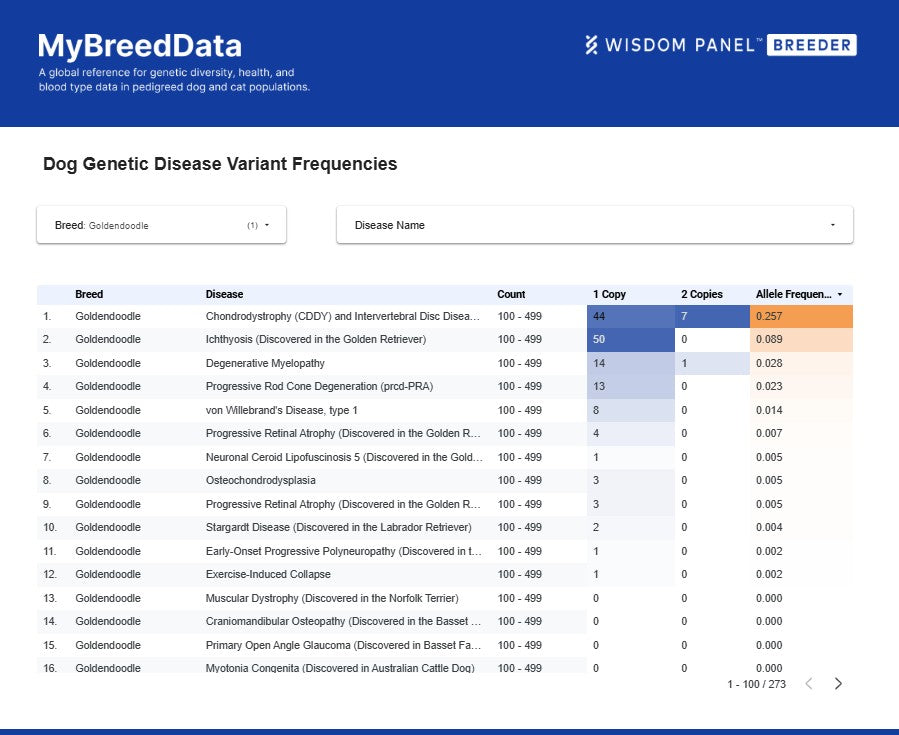
Task: Open the Breed filter dropdown
Action: coord(161,225)
